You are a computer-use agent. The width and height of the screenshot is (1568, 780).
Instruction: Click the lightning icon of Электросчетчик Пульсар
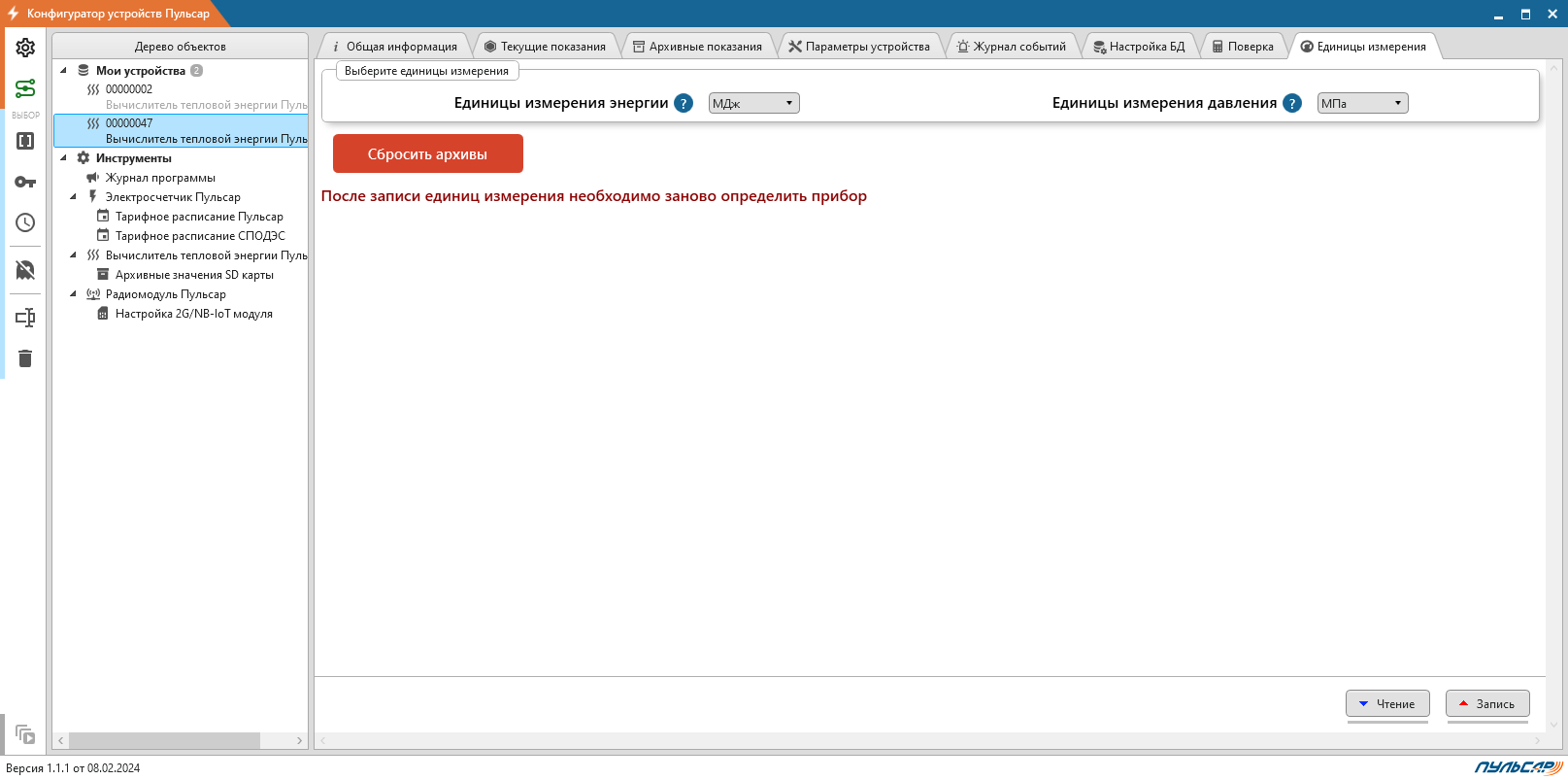(x=93, y=196)
